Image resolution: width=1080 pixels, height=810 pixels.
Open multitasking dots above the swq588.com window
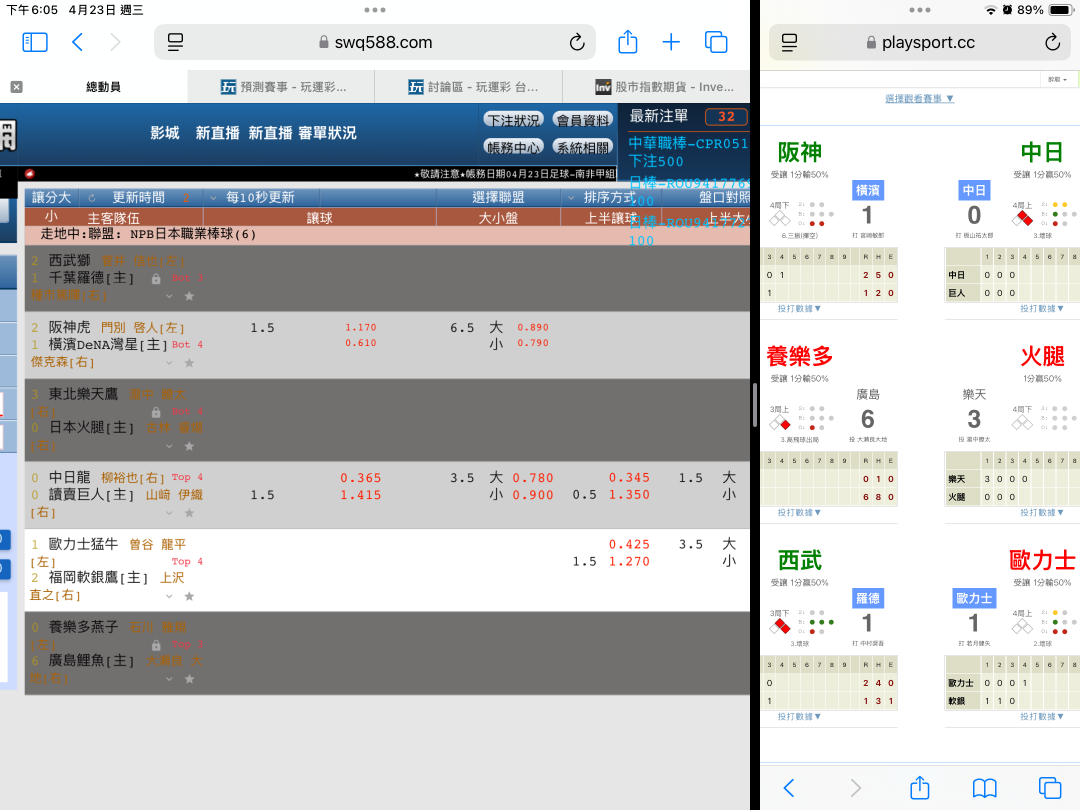(375, 10)
